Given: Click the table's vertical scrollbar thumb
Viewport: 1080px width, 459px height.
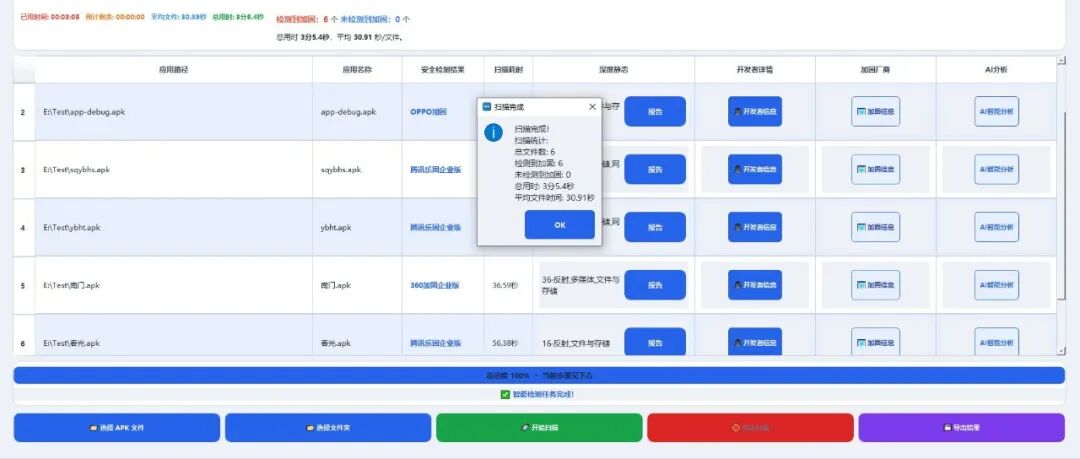Looking at the screenshot, I should click(x=1061, y=205).
